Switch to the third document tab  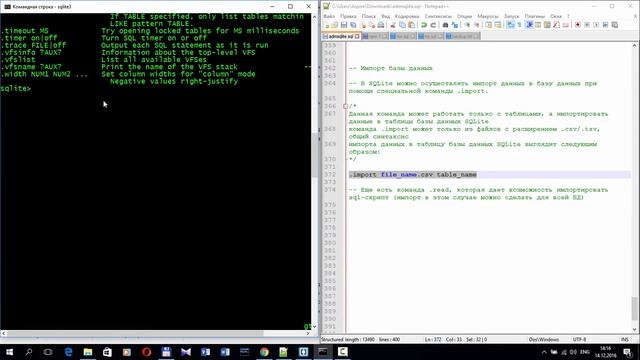coord(402,36)
